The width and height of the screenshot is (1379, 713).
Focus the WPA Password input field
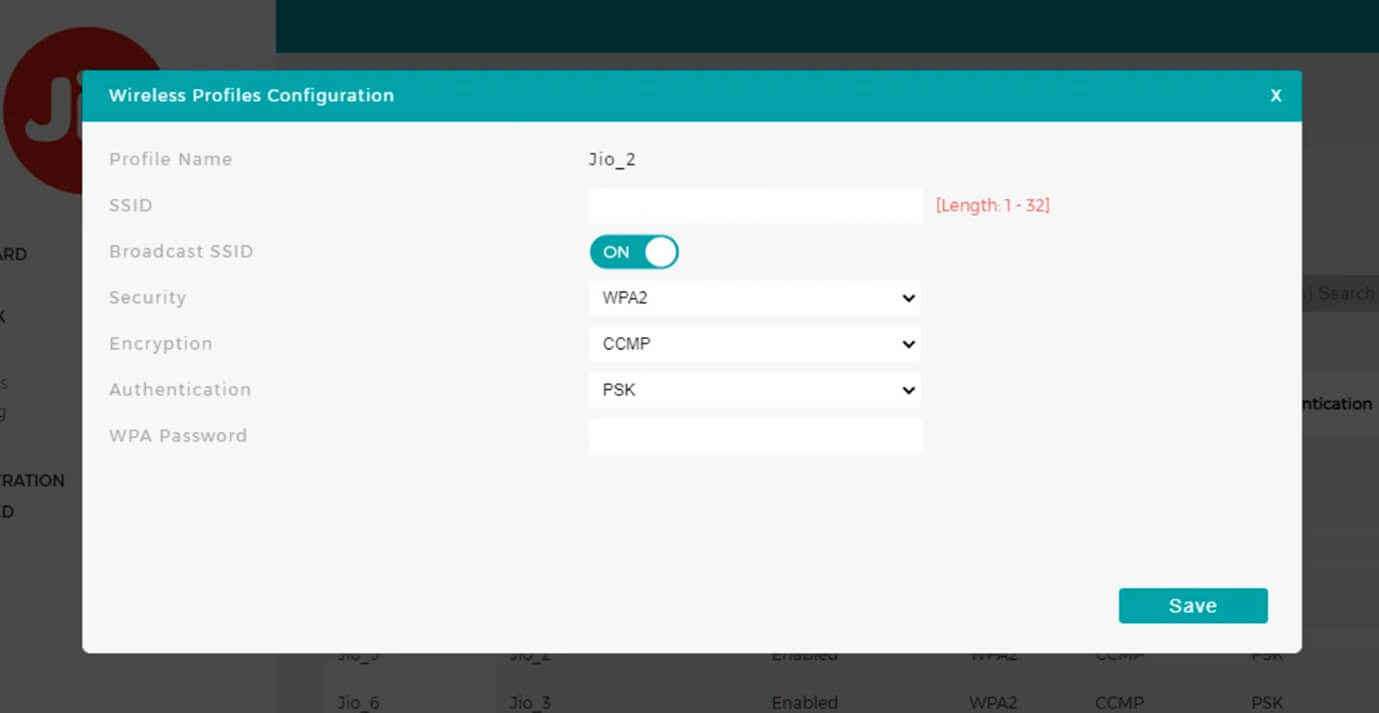pos(754,436)
